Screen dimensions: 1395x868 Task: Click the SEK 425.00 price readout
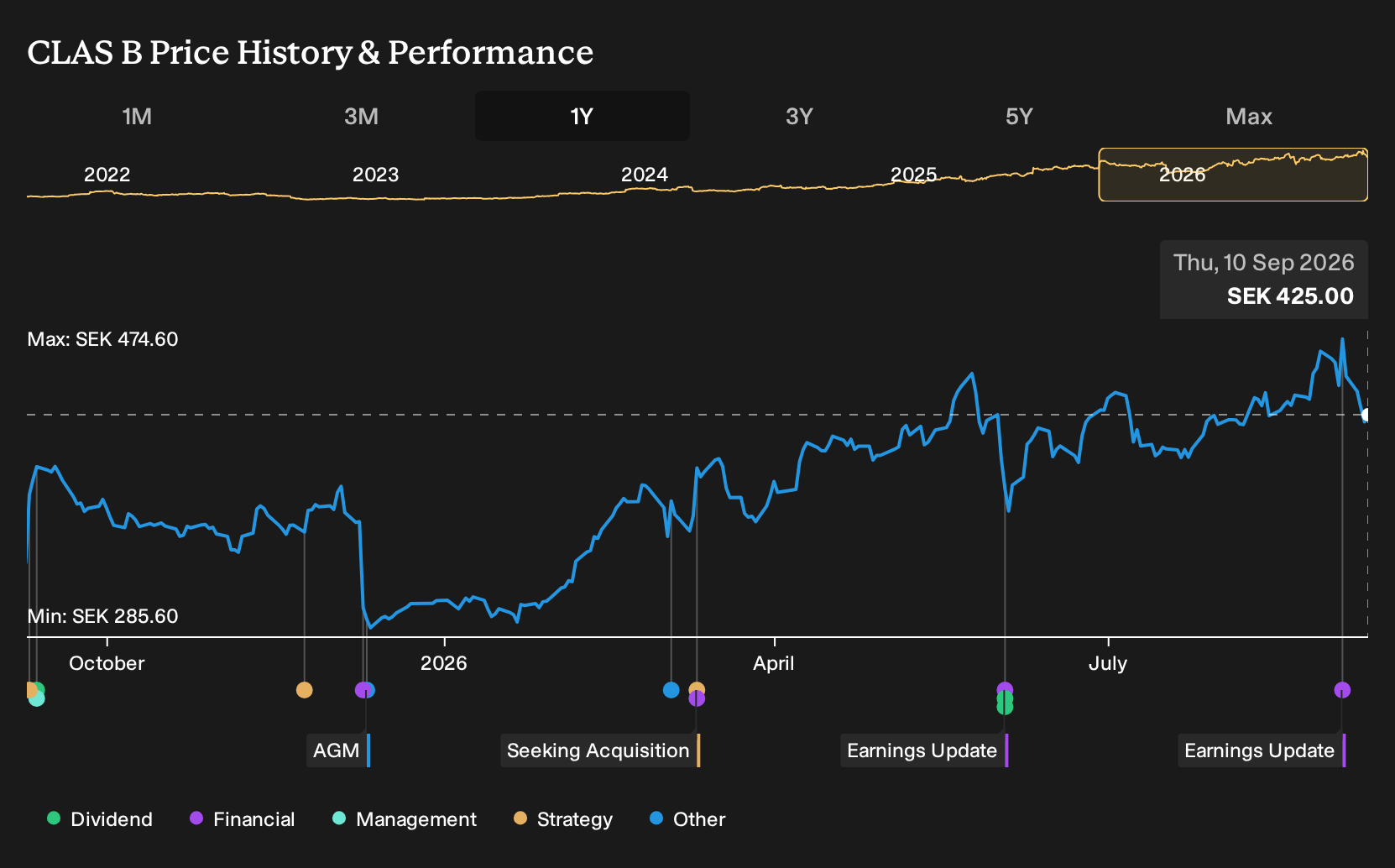[1290, 296]
